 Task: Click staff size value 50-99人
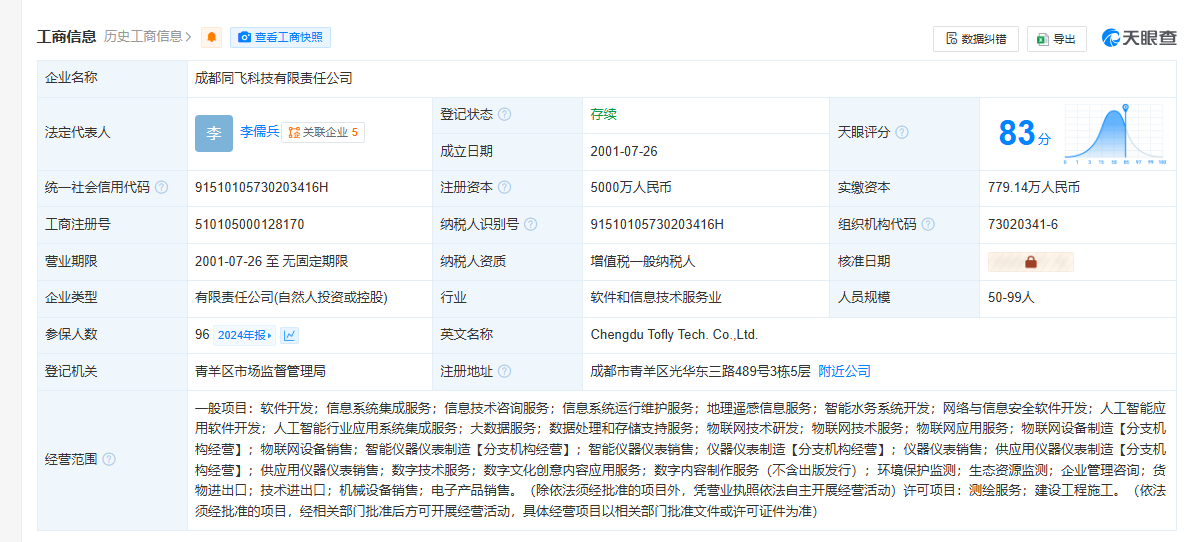[x=1011, y=298]
